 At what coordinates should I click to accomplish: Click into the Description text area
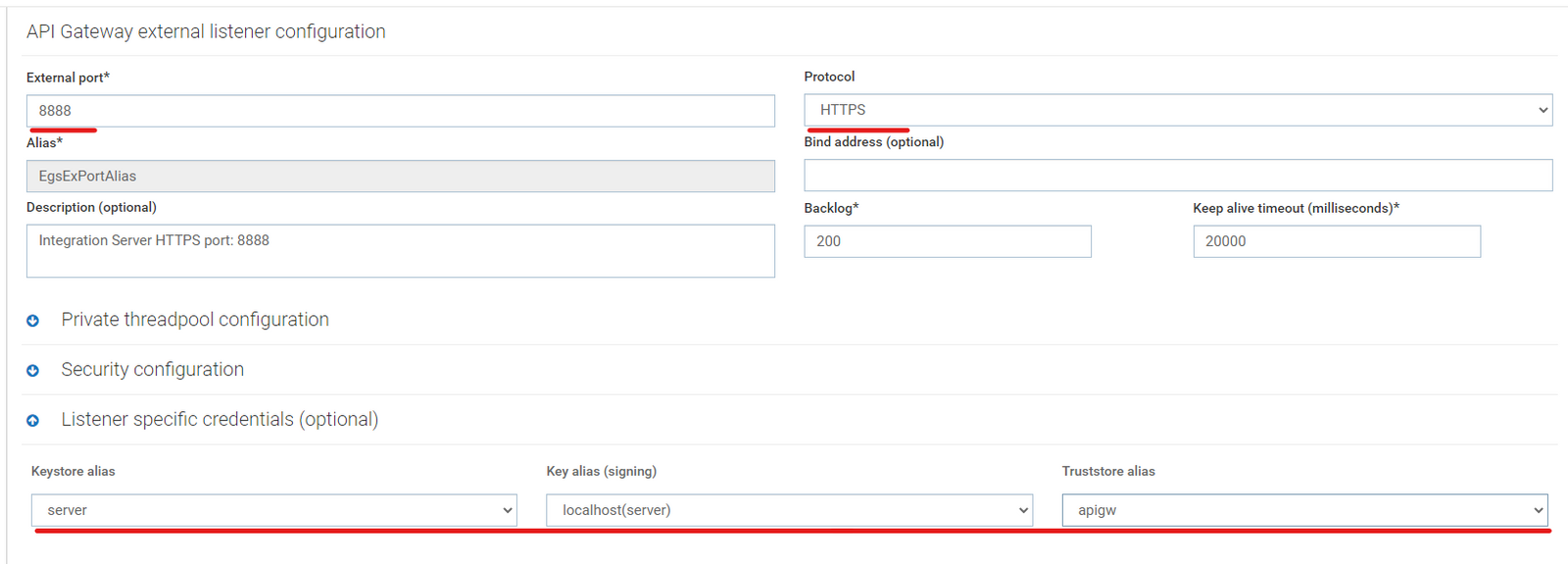pyautogui.click(x=400, y=251)
